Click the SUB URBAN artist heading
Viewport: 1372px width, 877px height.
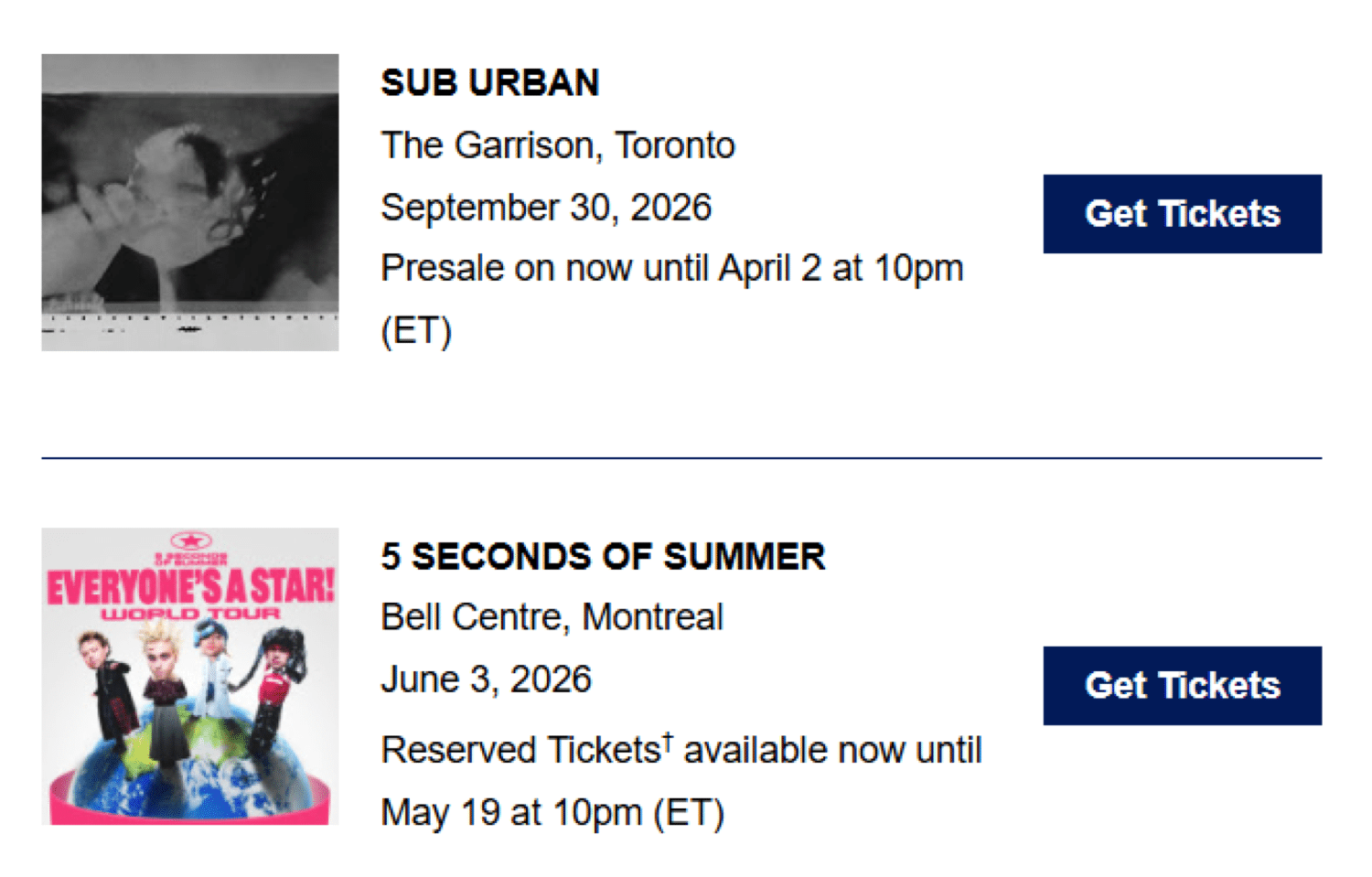(490, 83)
